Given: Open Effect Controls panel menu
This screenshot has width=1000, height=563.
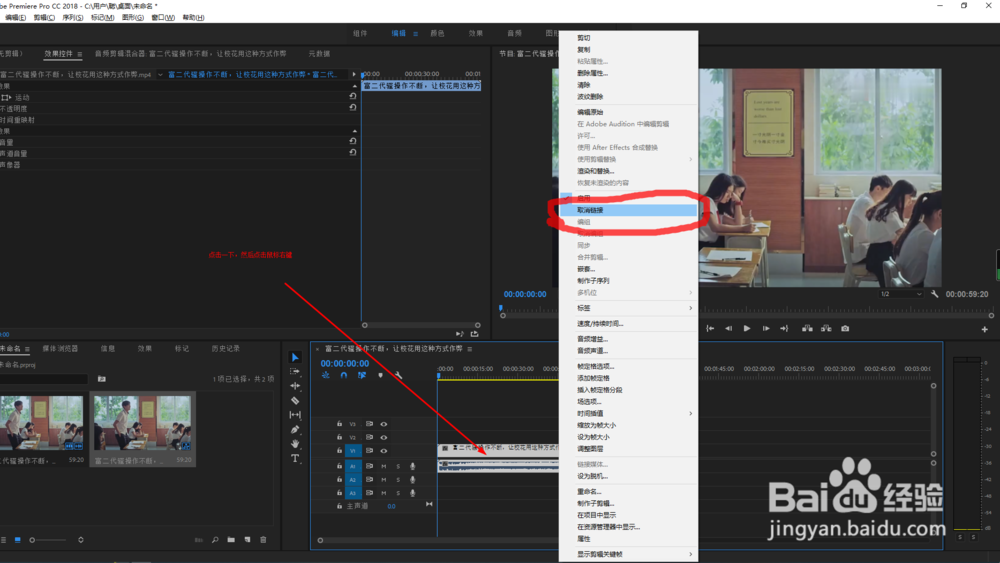Looking at the screenshot, I should pyautogui.click(x=80, y=54).
